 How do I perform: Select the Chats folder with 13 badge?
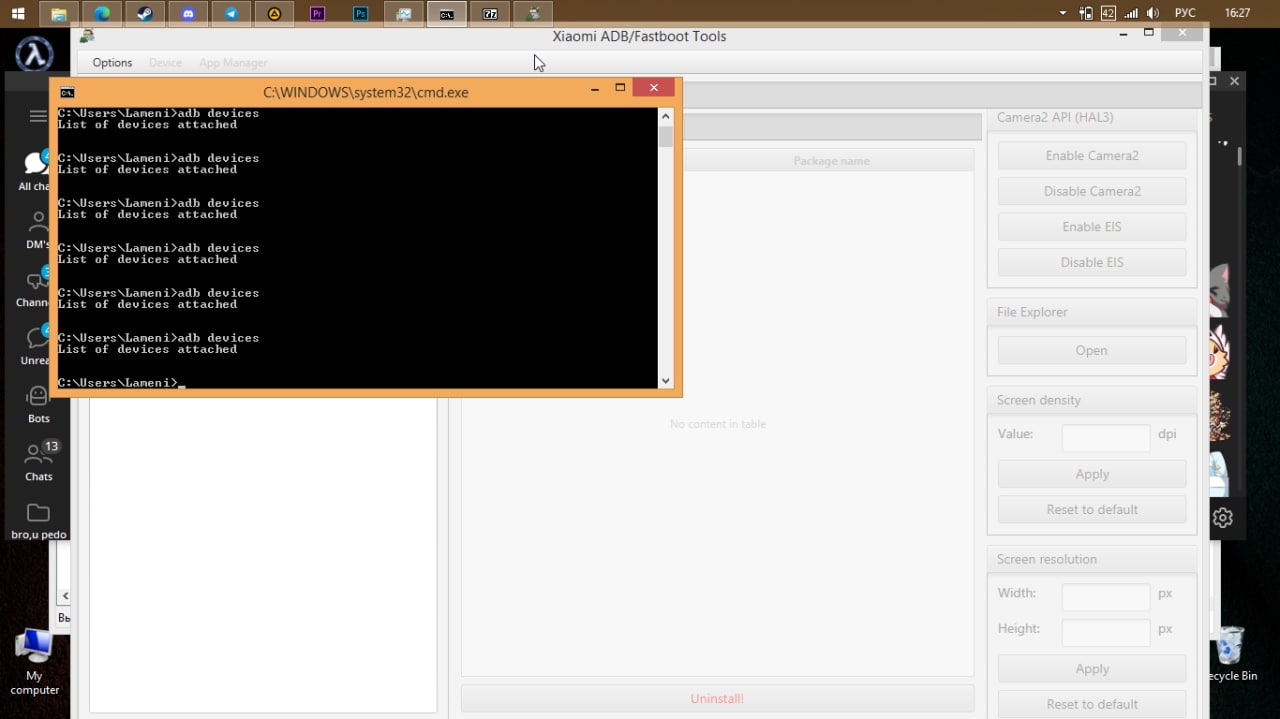tap(39, 462)
